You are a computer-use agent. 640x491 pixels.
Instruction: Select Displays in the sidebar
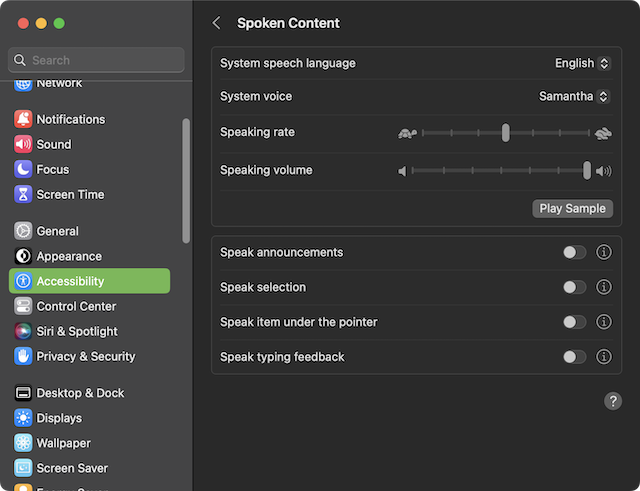point(59,418)
